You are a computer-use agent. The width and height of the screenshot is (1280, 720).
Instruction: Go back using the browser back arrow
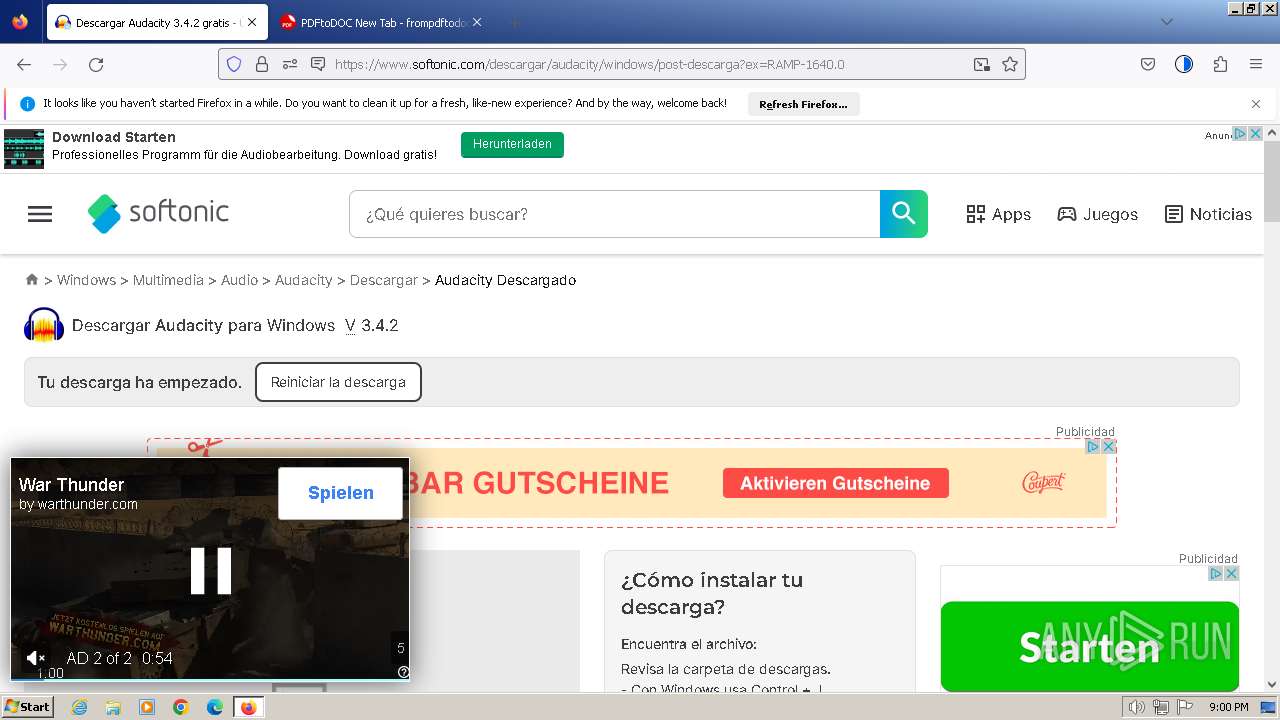pyautogui.click(x=24, y=64)
